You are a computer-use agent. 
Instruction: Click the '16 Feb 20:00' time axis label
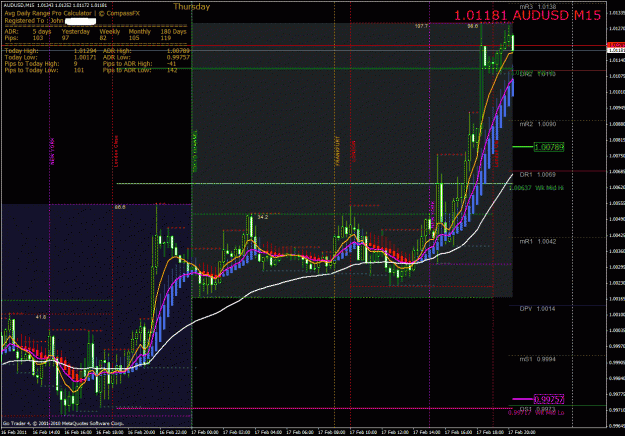click(x=141, y=432)
